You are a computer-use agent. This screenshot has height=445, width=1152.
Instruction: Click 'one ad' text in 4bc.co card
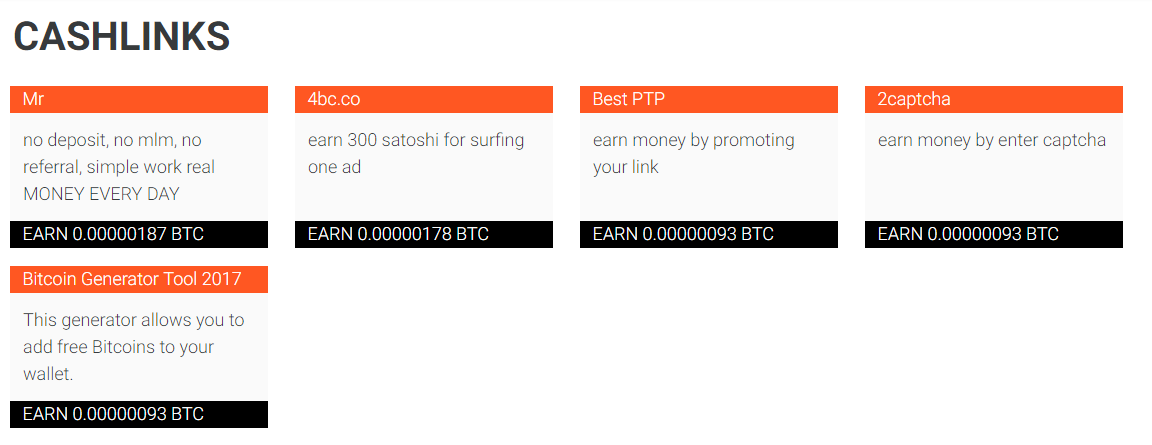(x=334, y=167)
